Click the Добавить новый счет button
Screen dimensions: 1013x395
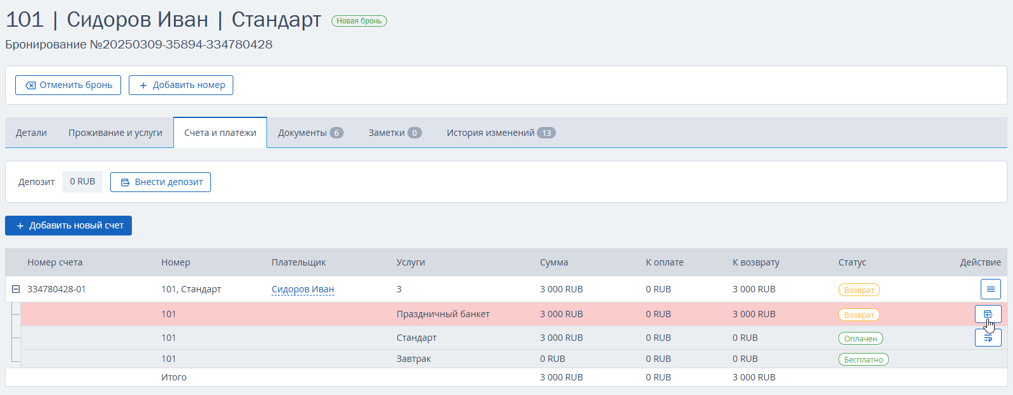pos(68,226)
